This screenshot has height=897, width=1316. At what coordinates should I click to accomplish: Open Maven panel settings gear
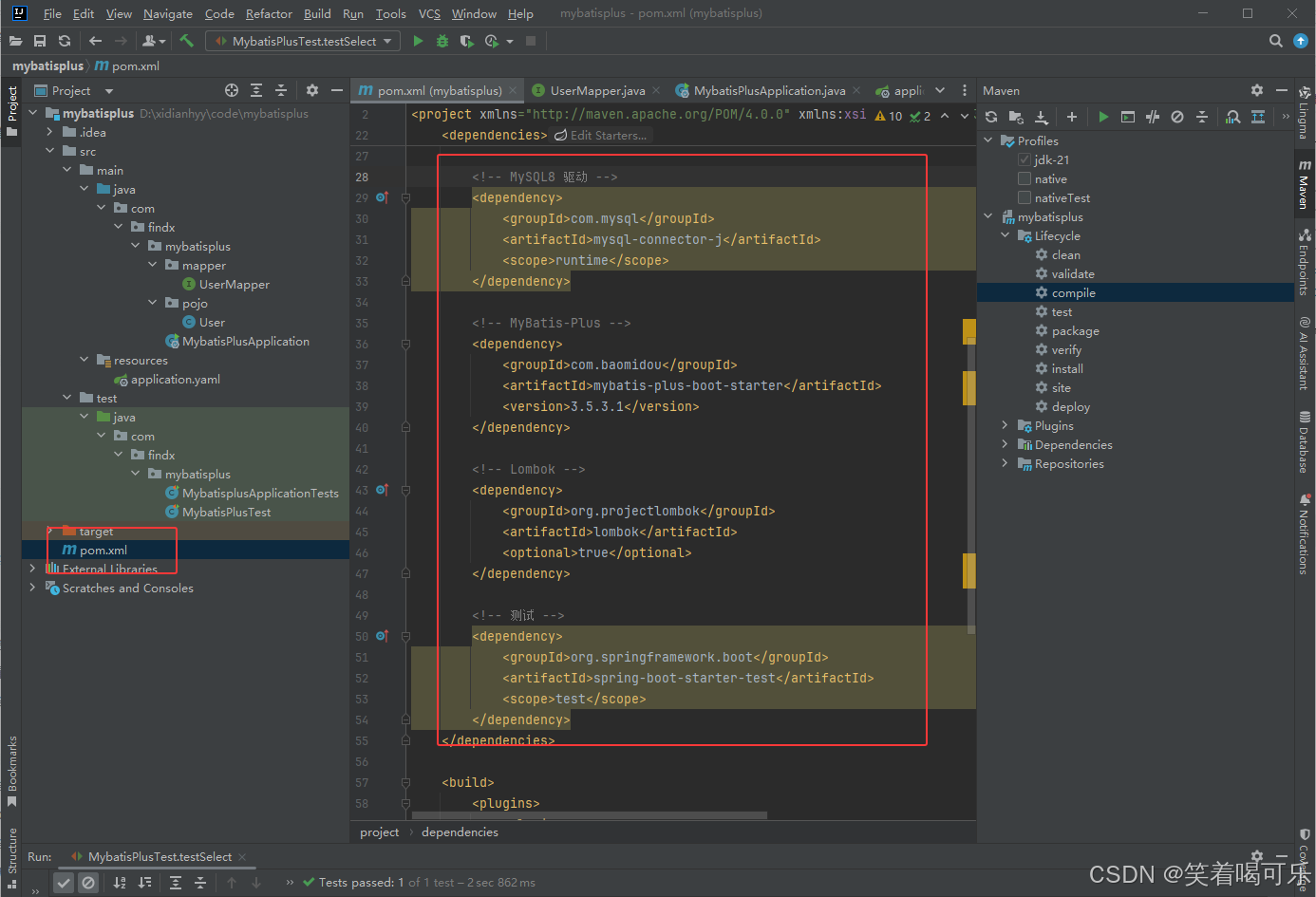(1257, 90)
